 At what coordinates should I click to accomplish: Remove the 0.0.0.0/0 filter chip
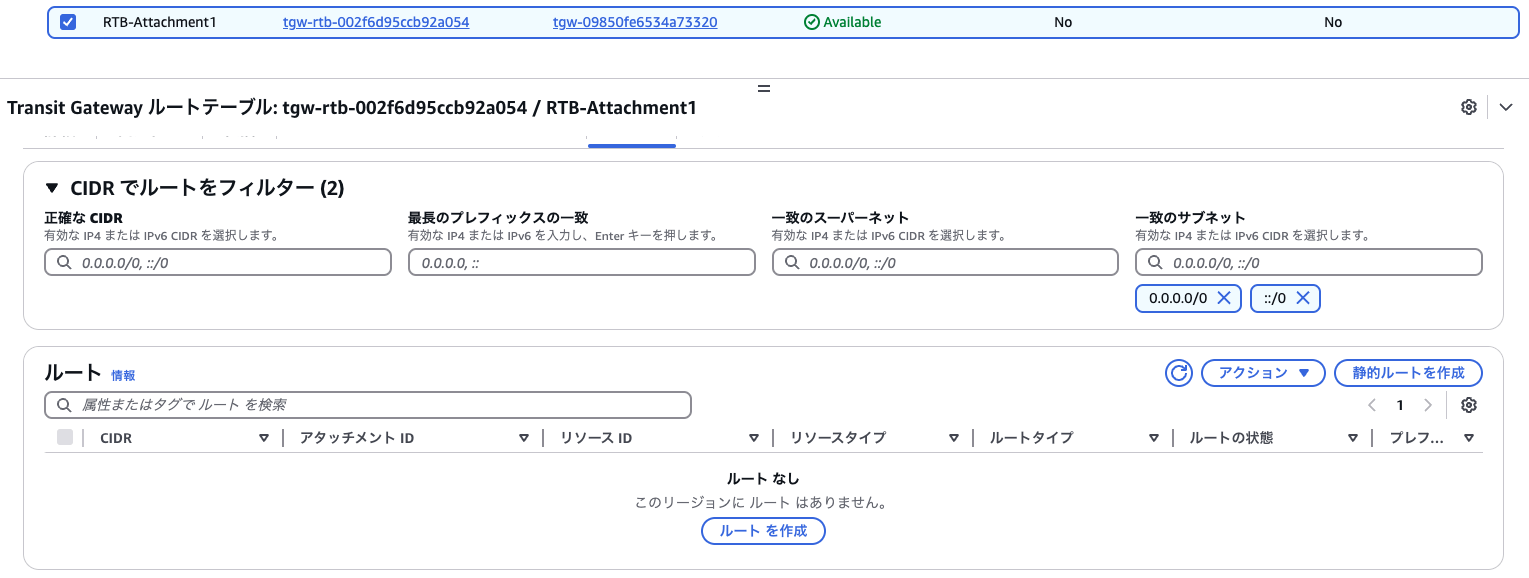(x=1222, y=298)
